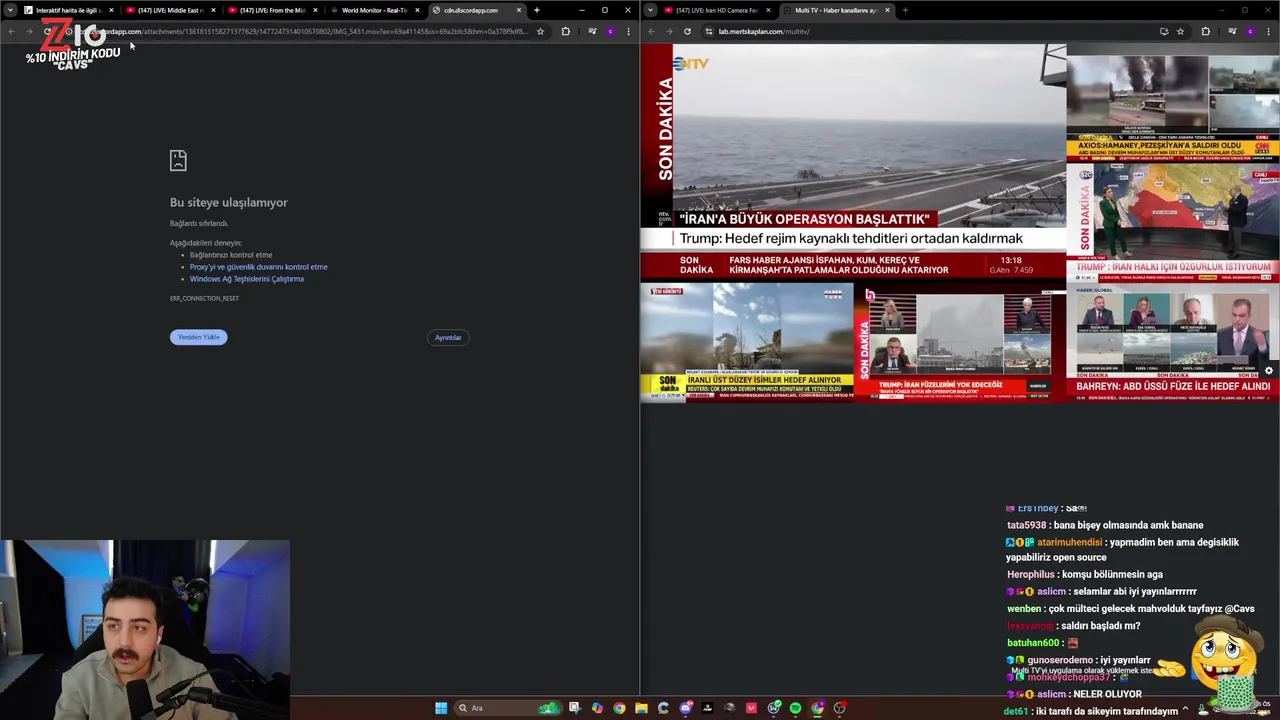Open Valorant red icon on the taskbar

tap(752, 708)
